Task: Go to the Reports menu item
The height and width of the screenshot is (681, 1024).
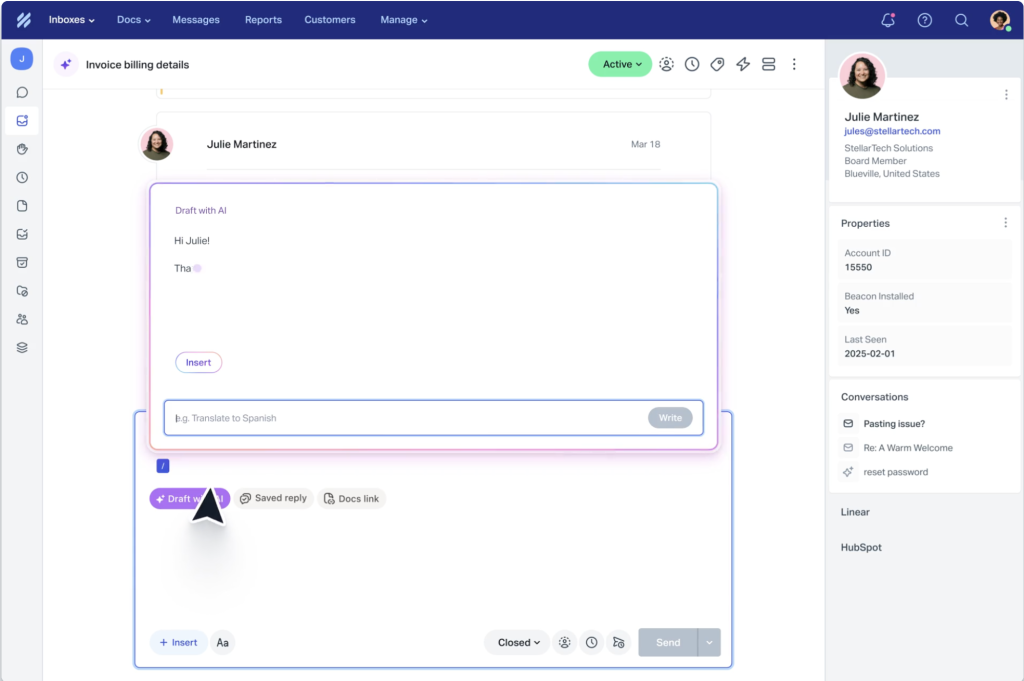Action: (263, 20)
